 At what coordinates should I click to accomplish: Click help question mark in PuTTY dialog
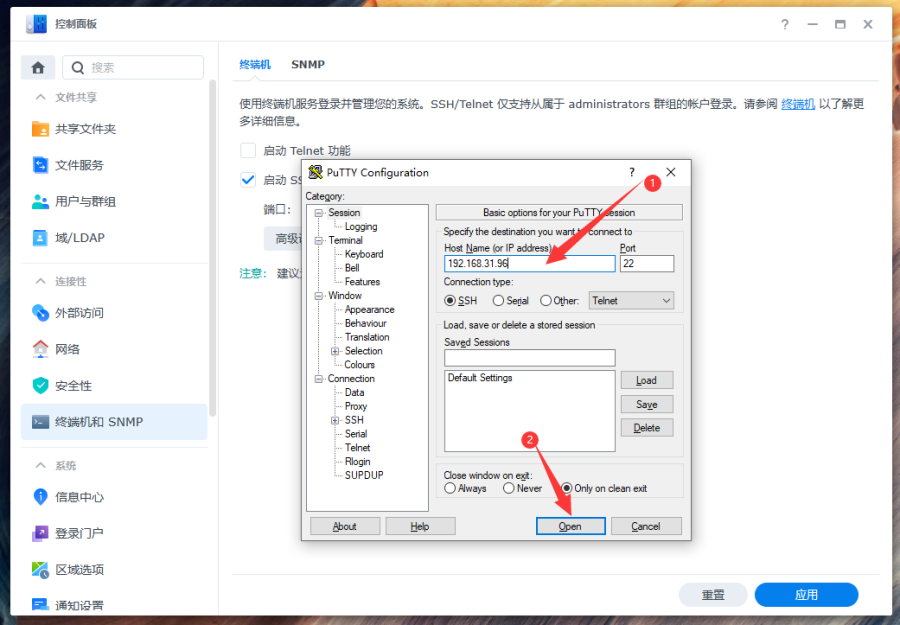[x=631, y=172]
